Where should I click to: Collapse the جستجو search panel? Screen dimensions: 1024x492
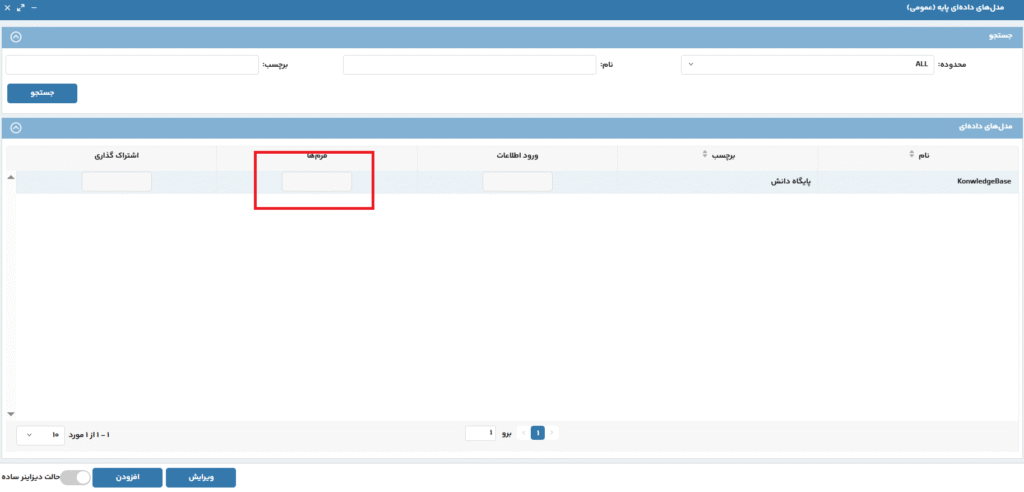[x=16, y=37]
